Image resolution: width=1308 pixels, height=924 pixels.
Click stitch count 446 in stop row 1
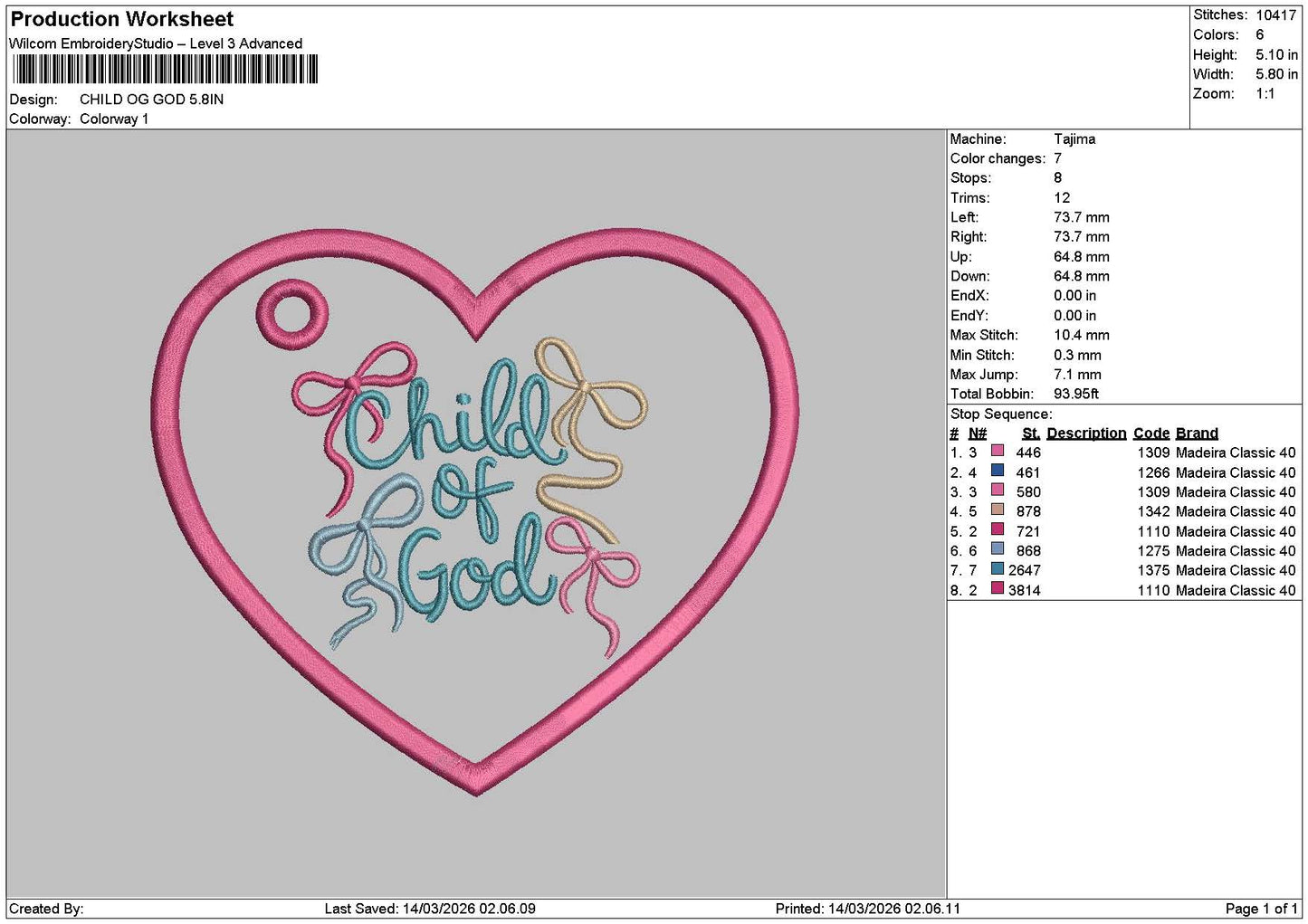click(1028, 452)
